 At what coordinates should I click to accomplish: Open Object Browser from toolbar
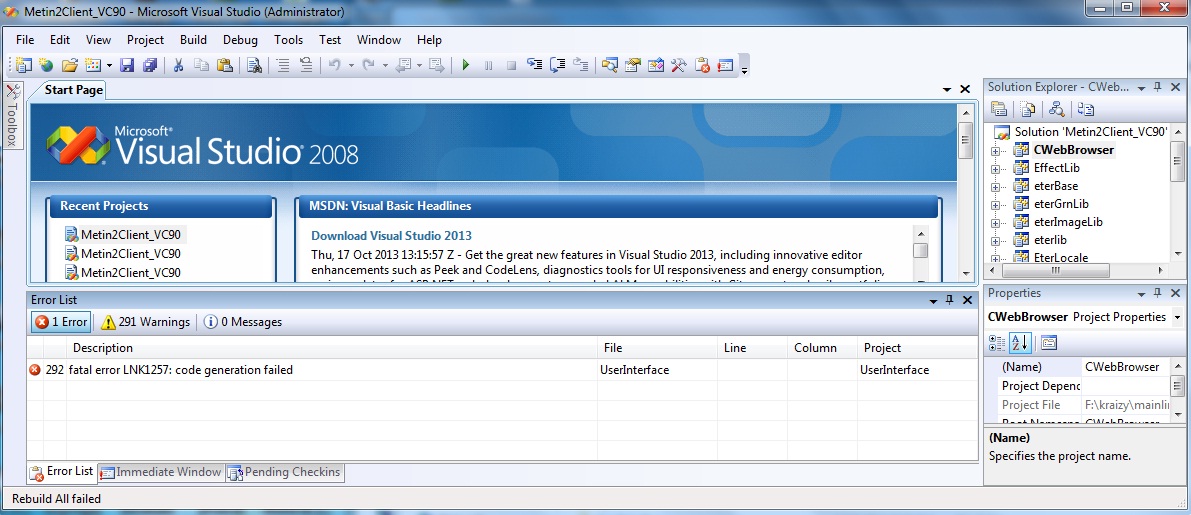pyautogui.click(x=656, y=65)
